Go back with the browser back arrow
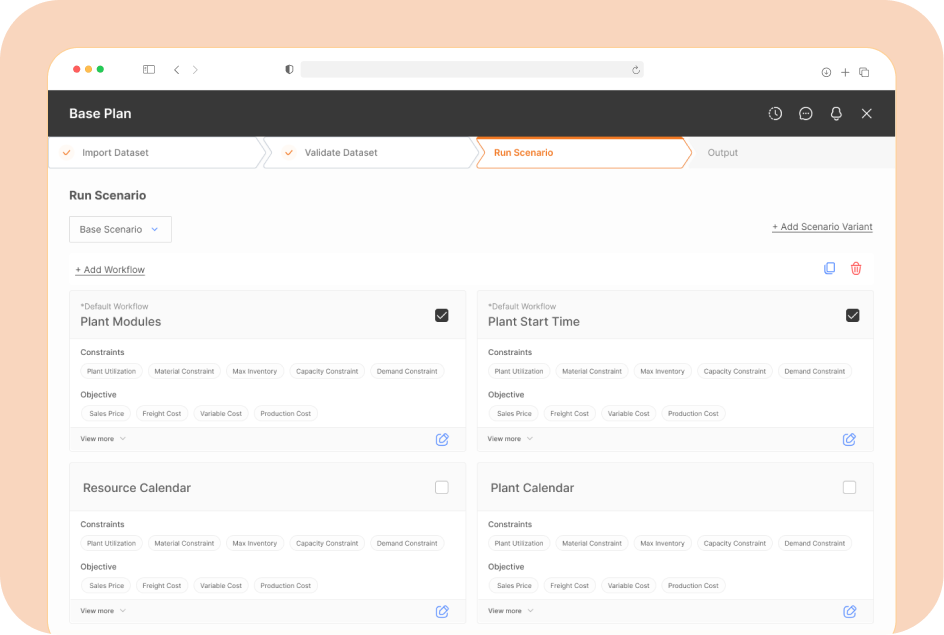Image resolution: width=944 pixels, height=635 pixels. 176,70
